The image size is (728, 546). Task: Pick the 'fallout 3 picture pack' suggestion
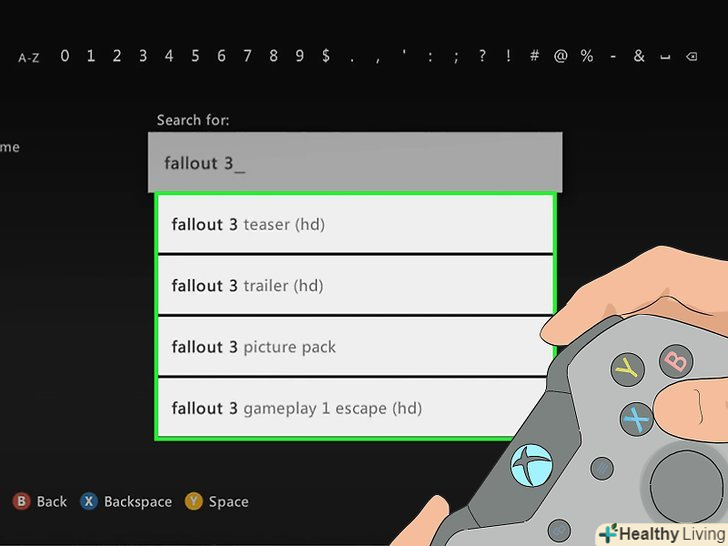point(355,347)
